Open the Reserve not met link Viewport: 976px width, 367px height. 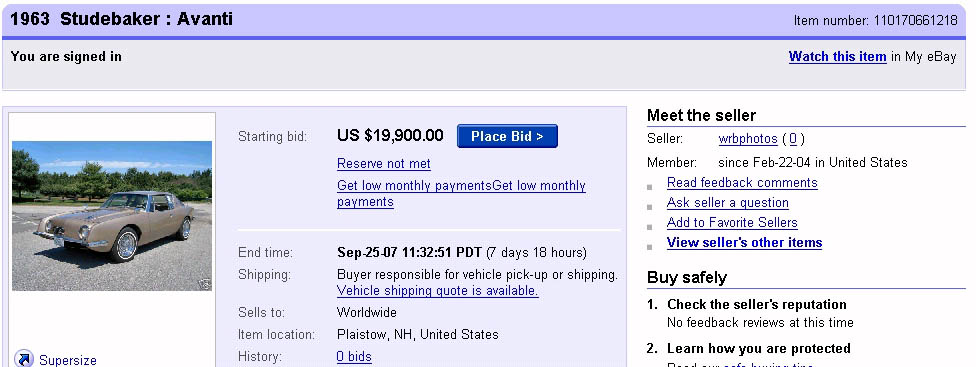point(383,164)
